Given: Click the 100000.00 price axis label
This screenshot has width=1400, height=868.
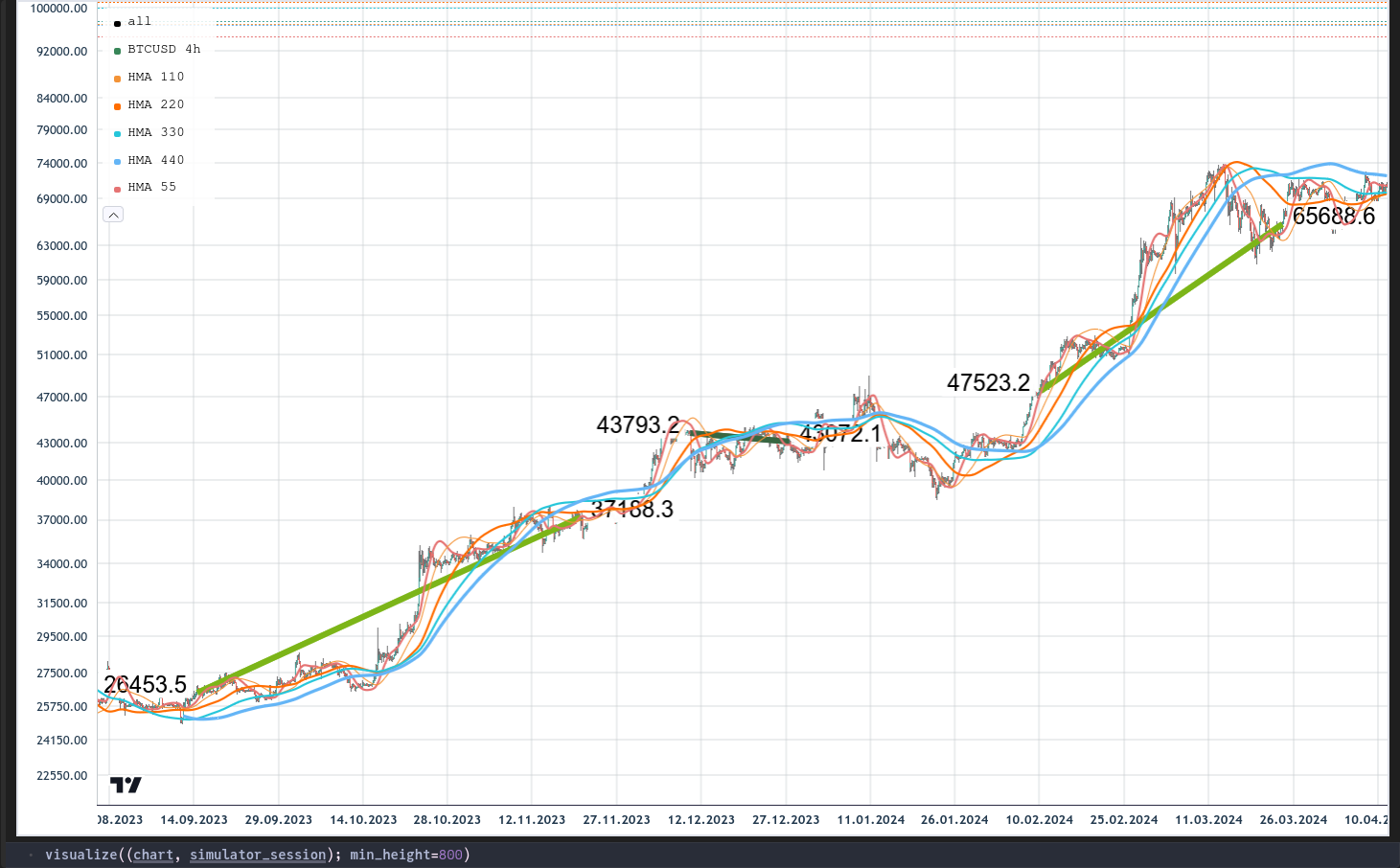Looking at the screenshot, I should [x=59, y=8].
